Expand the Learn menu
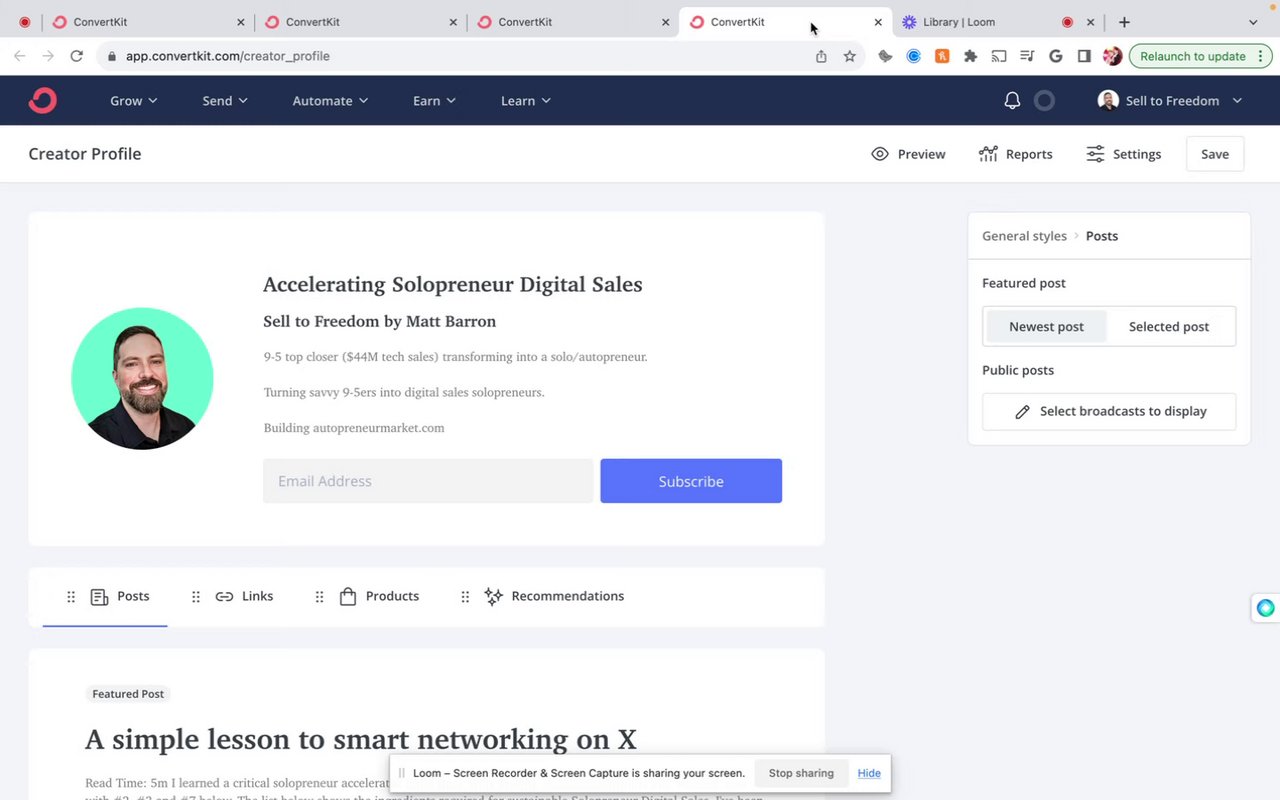 526,101
